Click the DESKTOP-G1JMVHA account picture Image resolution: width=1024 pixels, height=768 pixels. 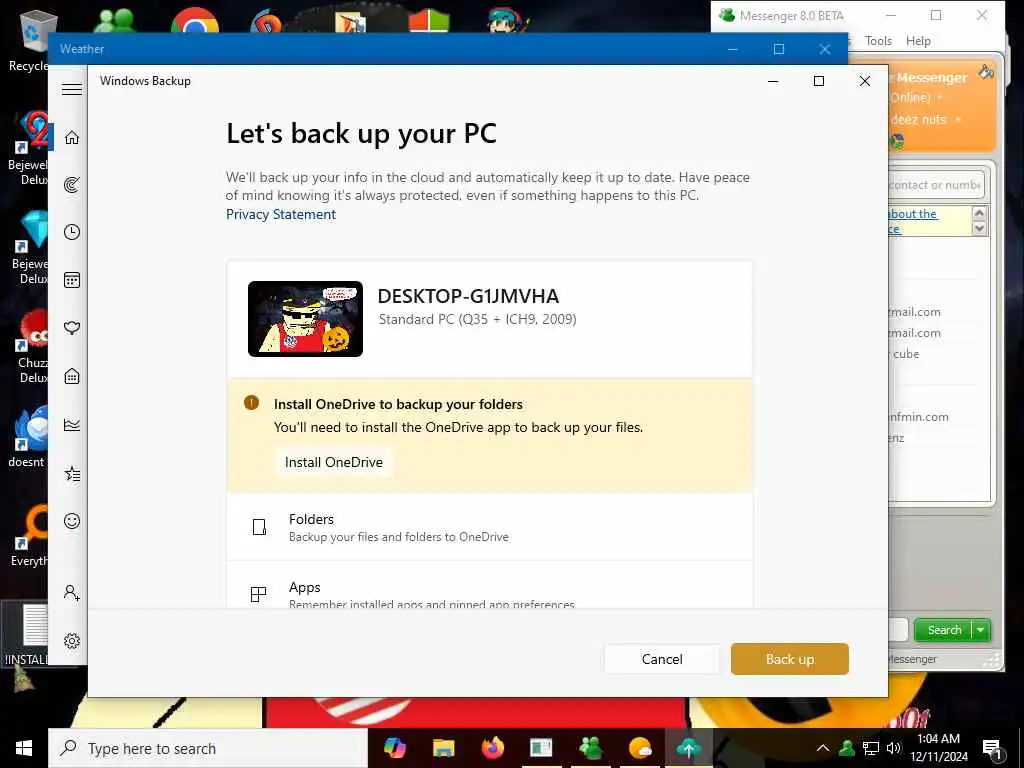pyautogui.click(x=305, y=319)
